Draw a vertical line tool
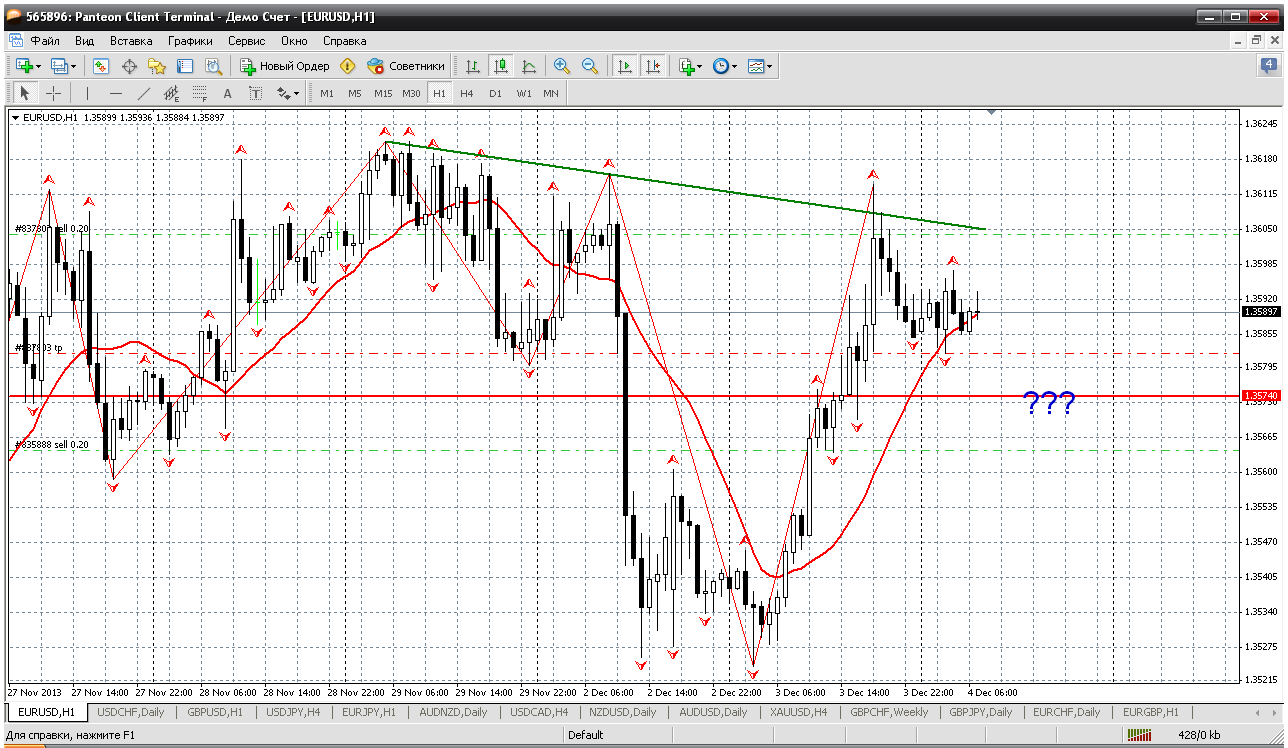The height and width of the screenshot is (748, 1288). [x=87, y=93]
